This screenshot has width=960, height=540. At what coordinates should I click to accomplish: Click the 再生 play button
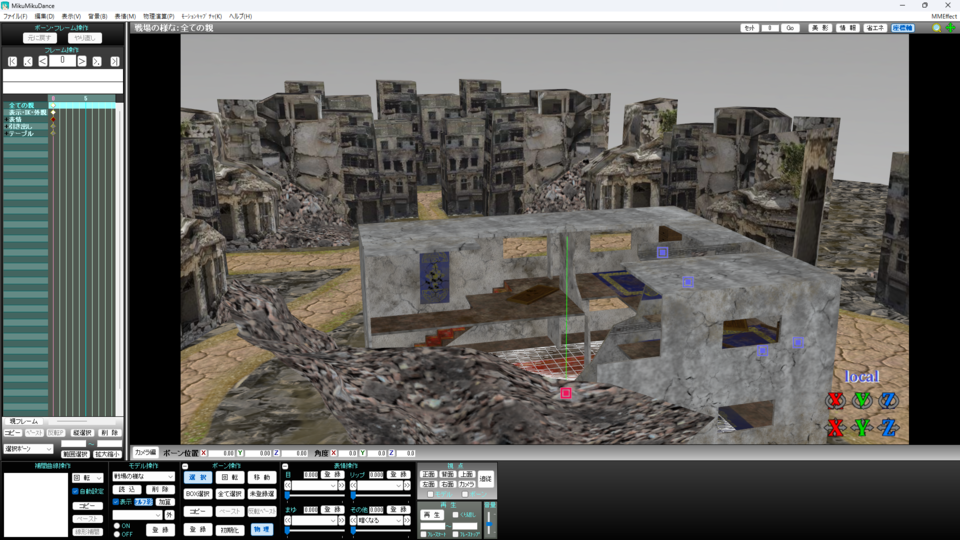click(x=432, y=515)
